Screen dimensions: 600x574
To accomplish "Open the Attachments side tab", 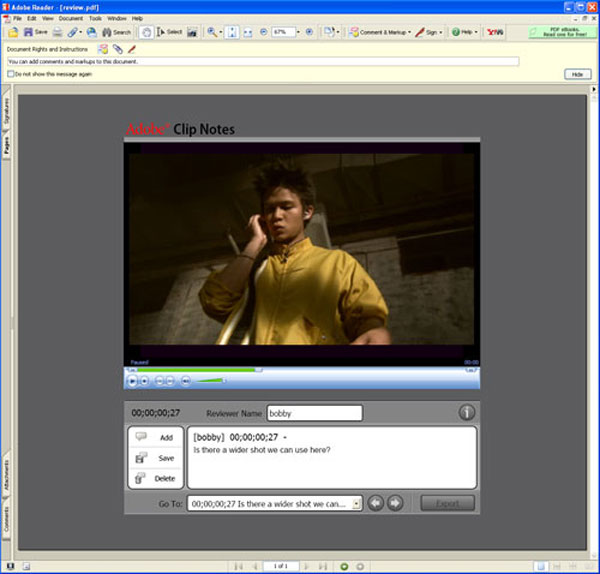I will (x=6, y=475).
